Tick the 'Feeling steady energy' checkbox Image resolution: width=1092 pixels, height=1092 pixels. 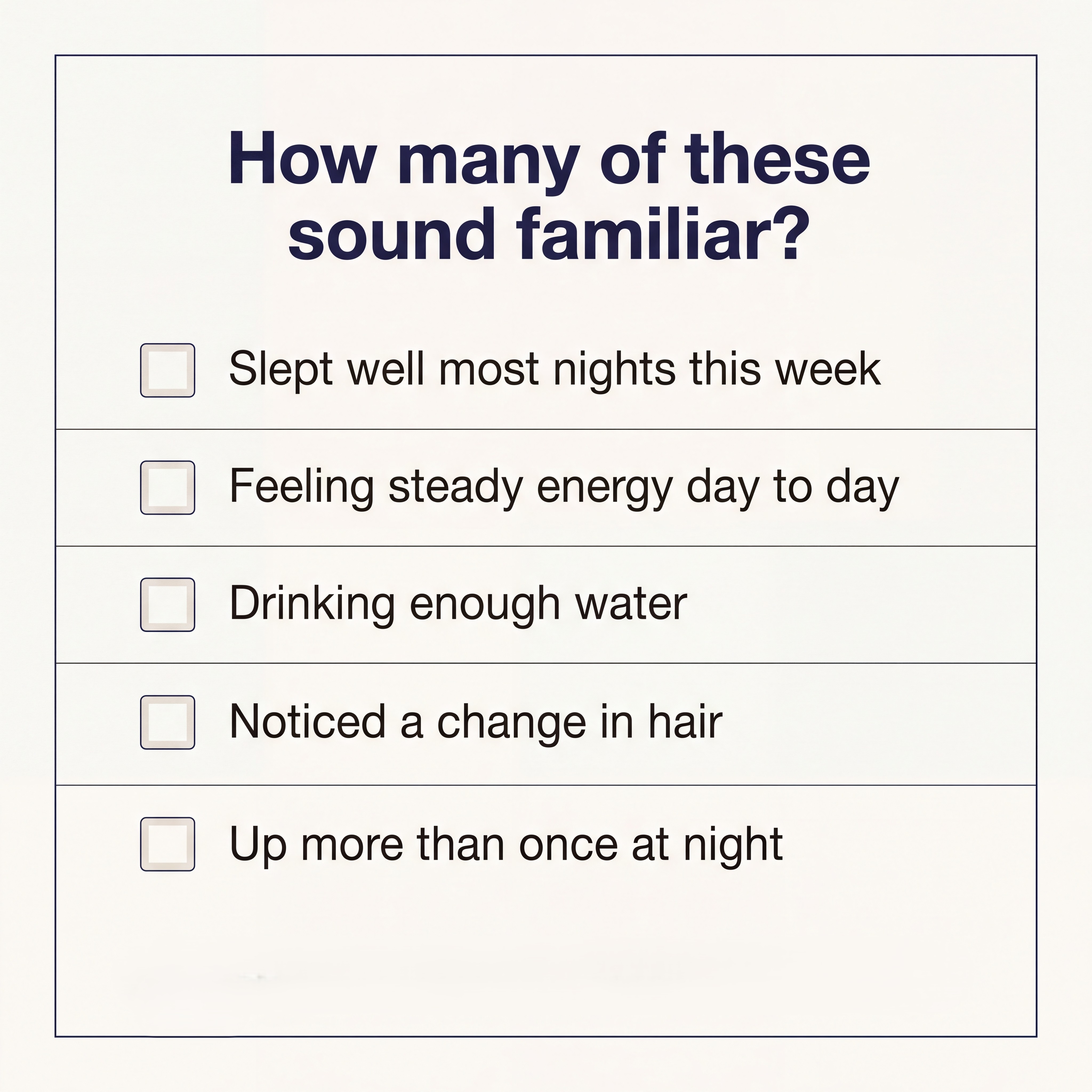point(167,488)
